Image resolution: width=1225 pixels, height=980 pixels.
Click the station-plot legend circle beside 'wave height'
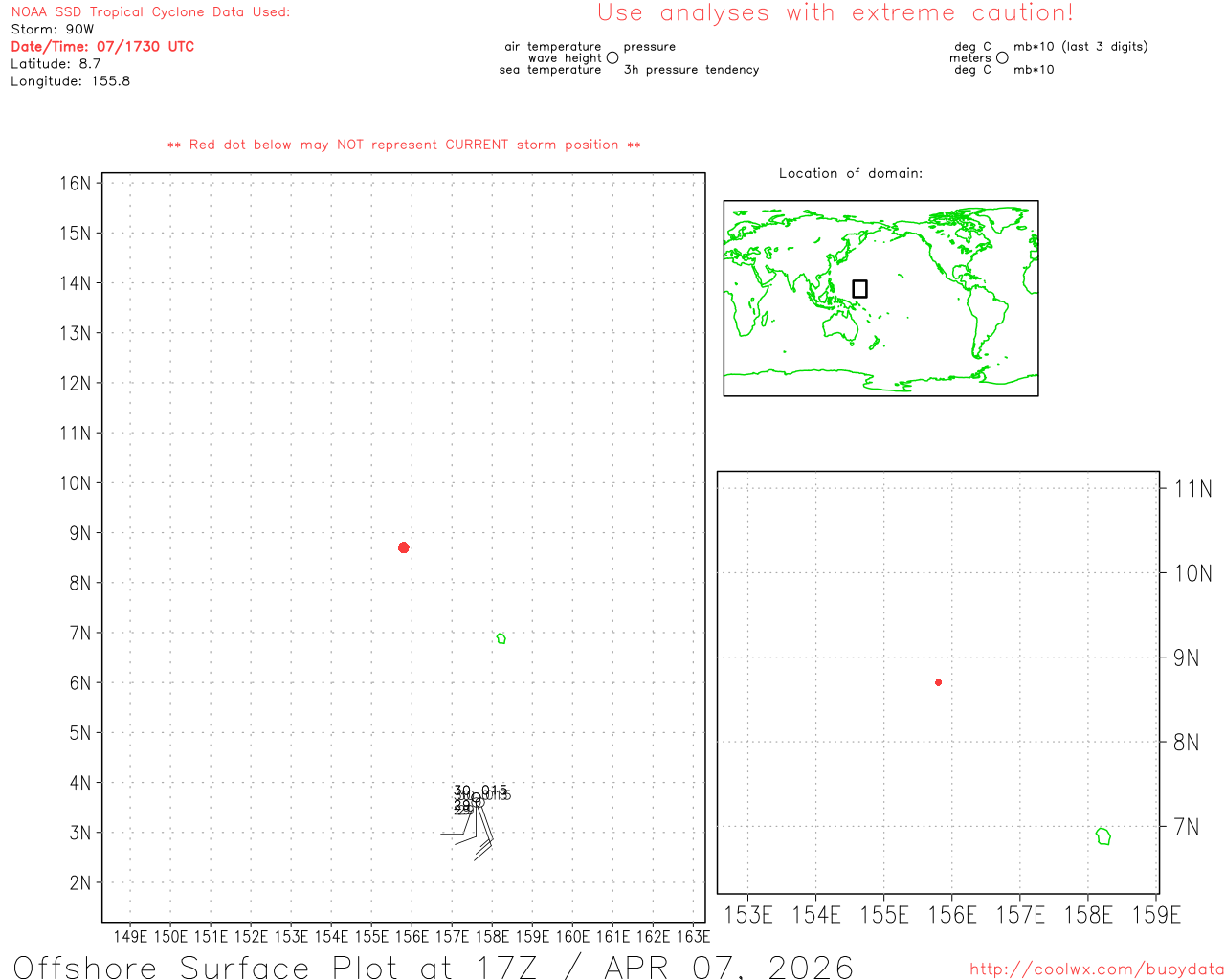[612, 58]
